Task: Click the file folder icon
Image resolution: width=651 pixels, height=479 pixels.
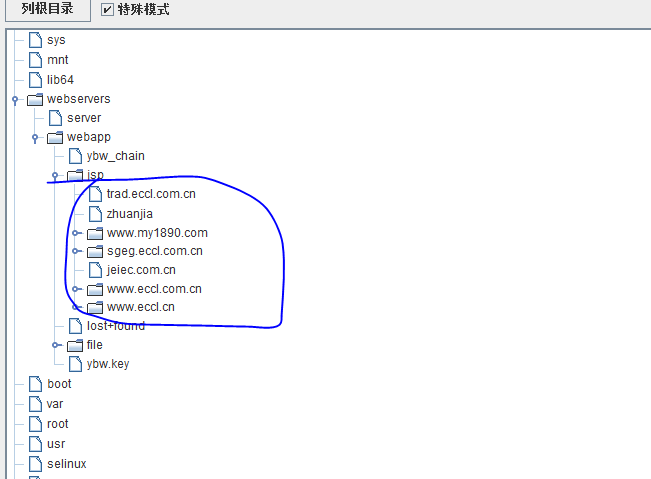Action: coord(75,345)
